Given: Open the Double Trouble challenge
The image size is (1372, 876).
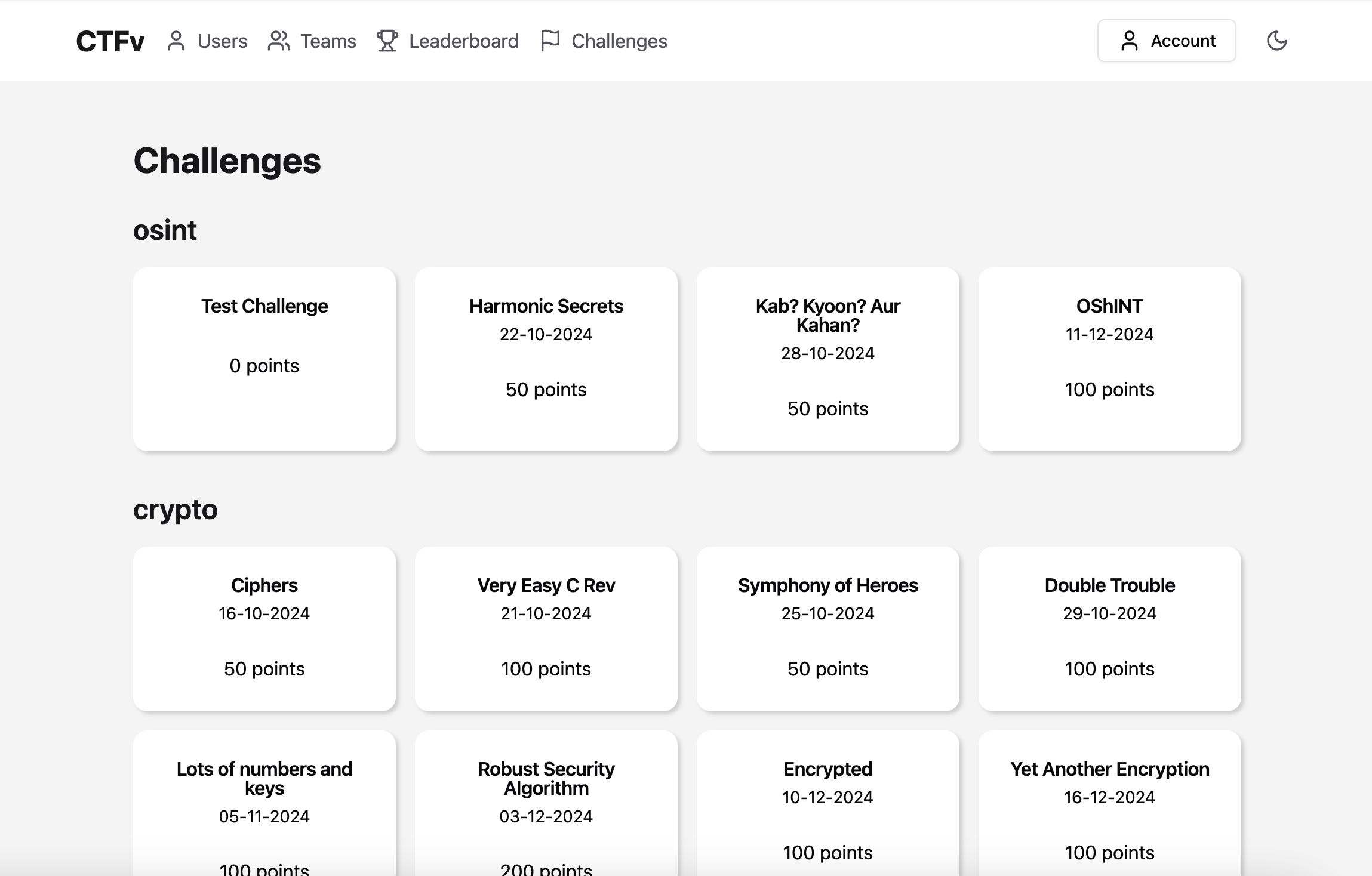Looking at the screenshot, I should pos(1109,628).
